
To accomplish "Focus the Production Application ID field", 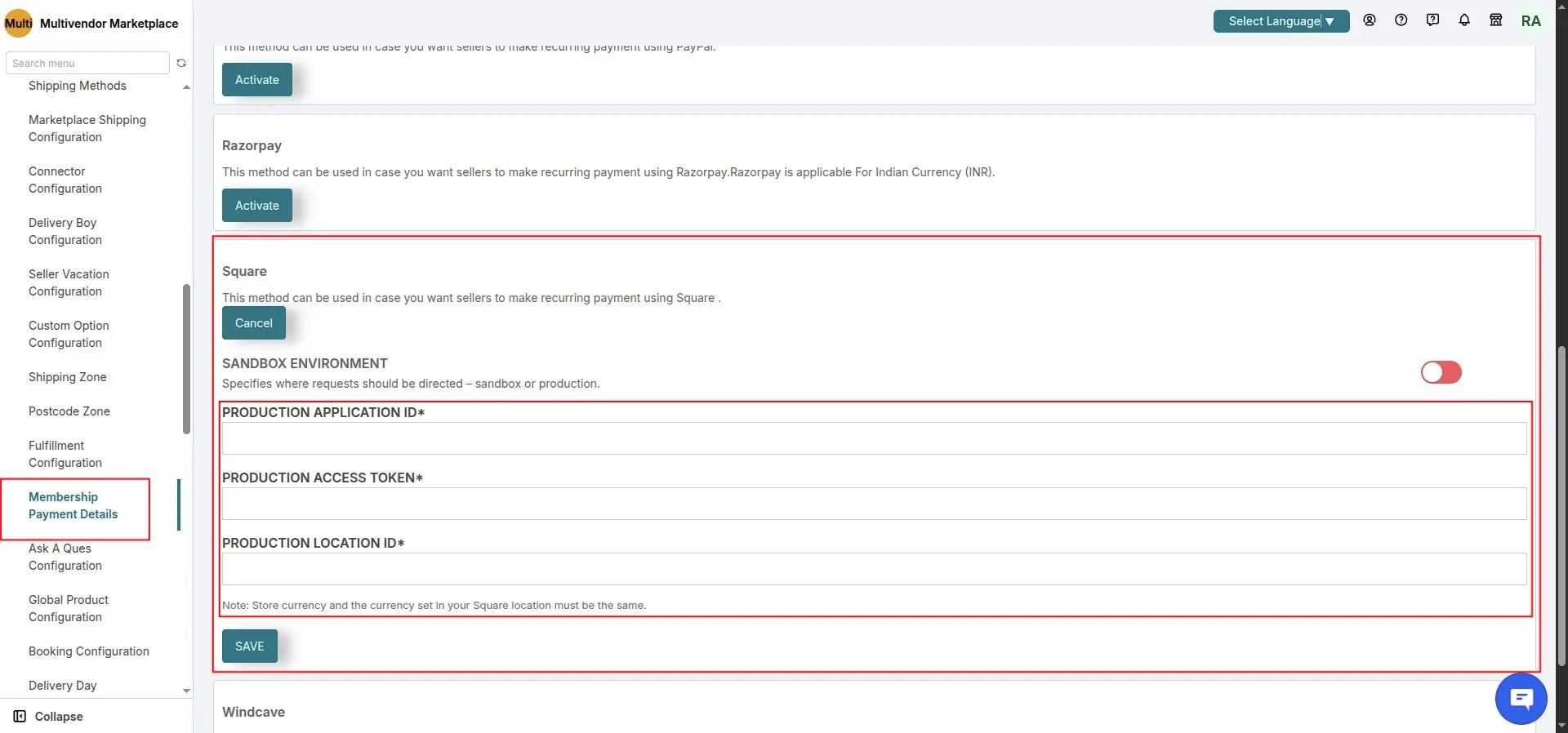I will click(x=874, y=438).
